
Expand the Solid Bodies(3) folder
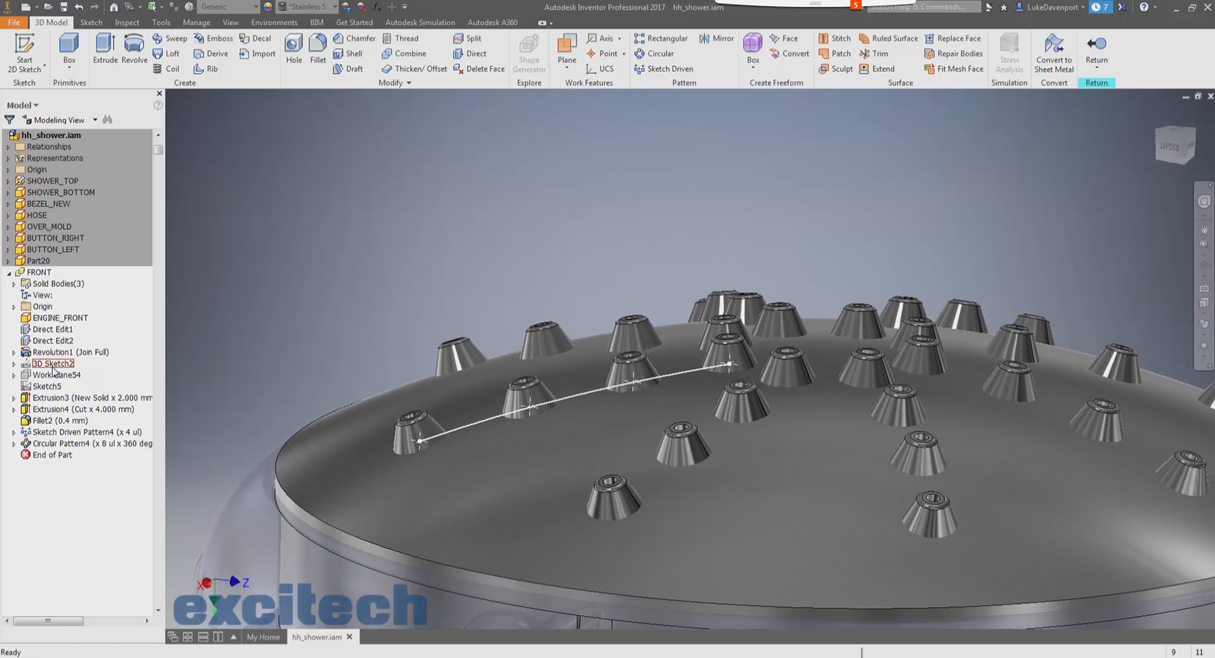pos(16,283)
